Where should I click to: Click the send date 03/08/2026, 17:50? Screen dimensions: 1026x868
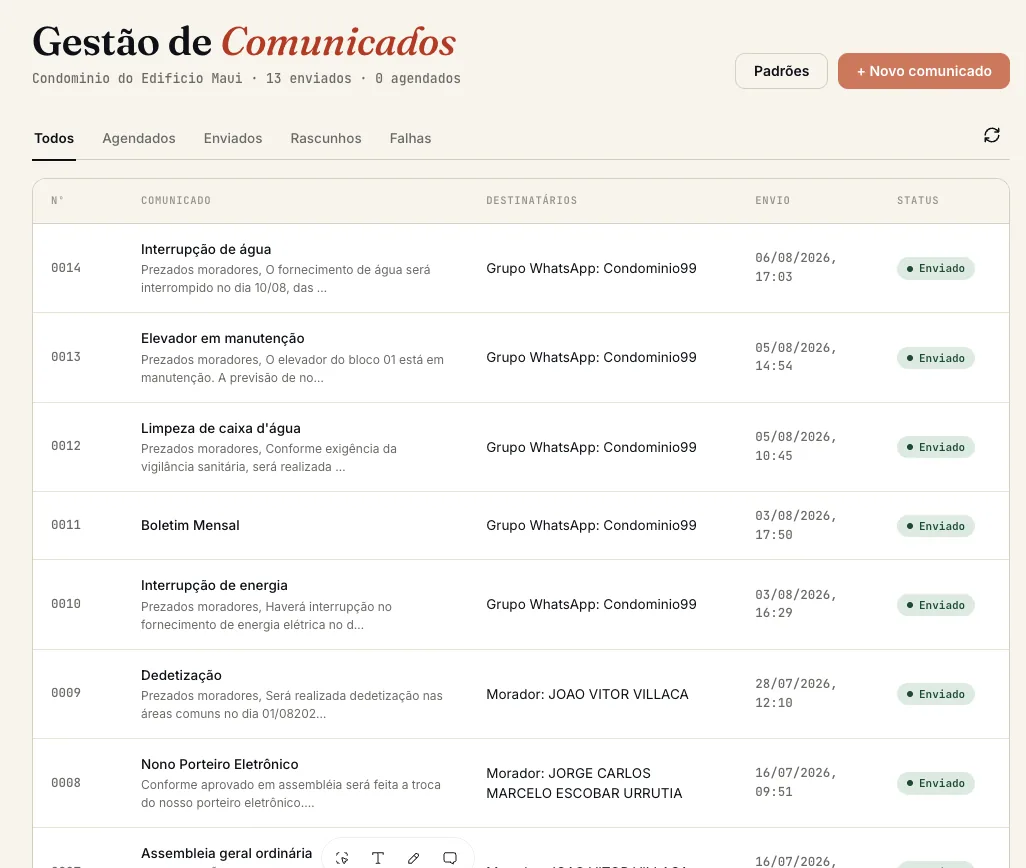796,525
